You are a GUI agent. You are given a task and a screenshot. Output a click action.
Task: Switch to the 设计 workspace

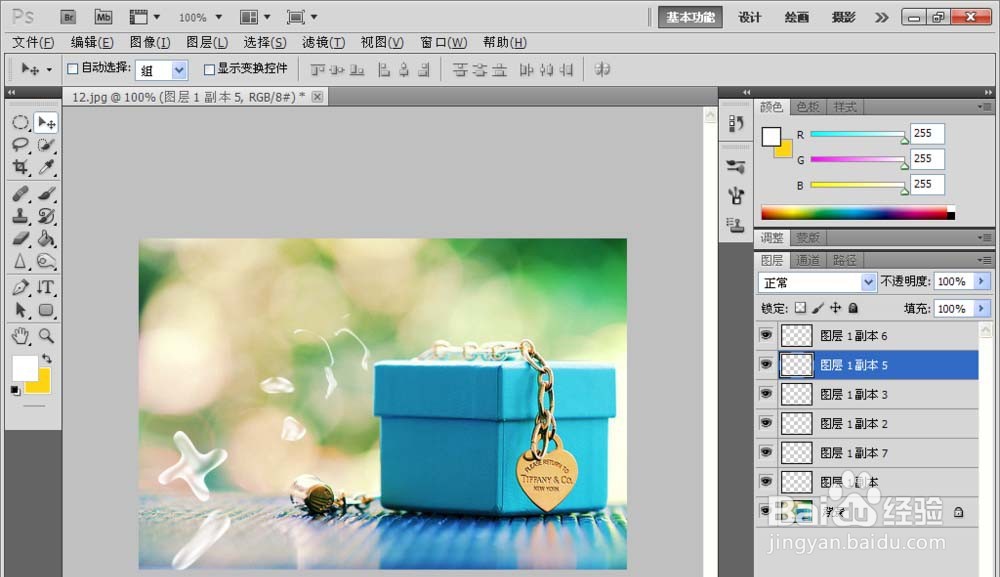[749, 17]
